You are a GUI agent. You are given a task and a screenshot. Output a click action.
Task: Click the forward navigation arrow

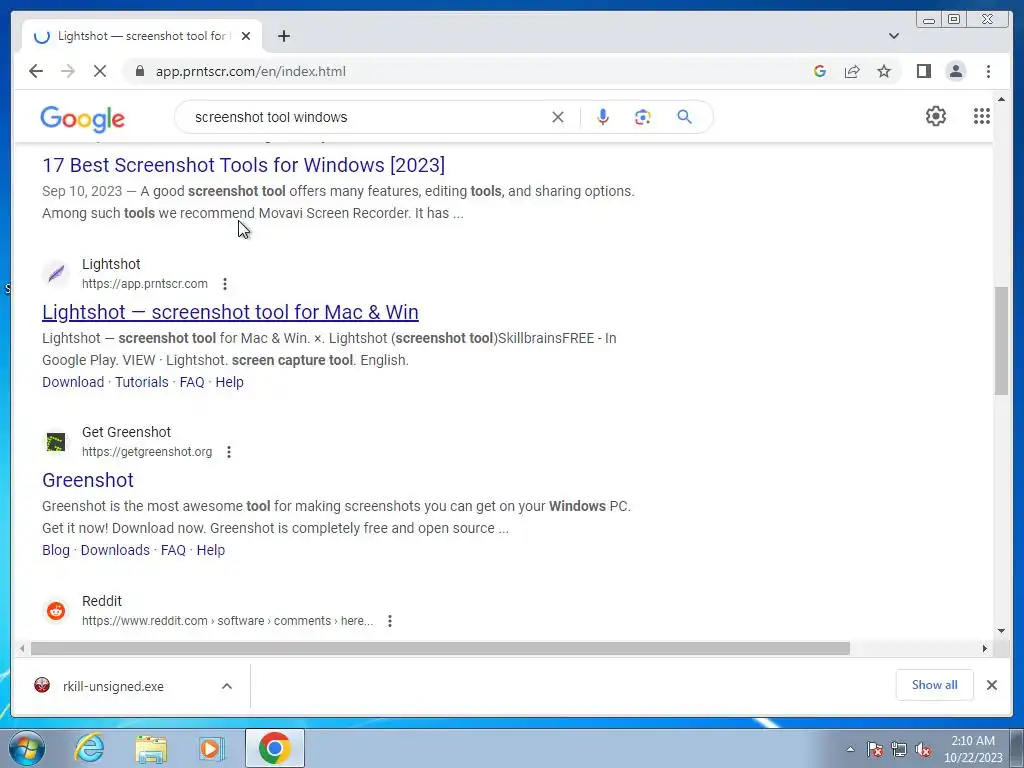68,71
